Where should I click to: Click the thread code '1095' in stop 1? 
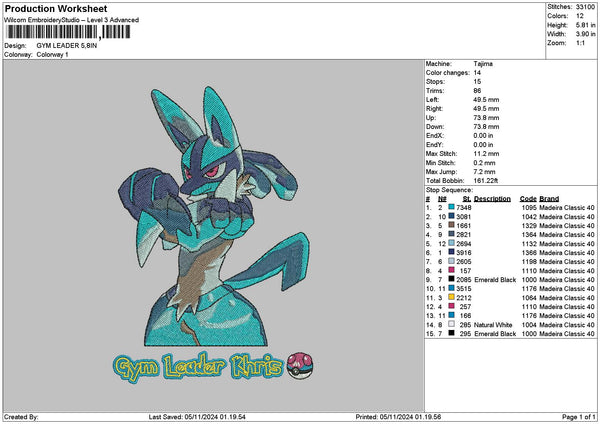[x=530, y=207]
